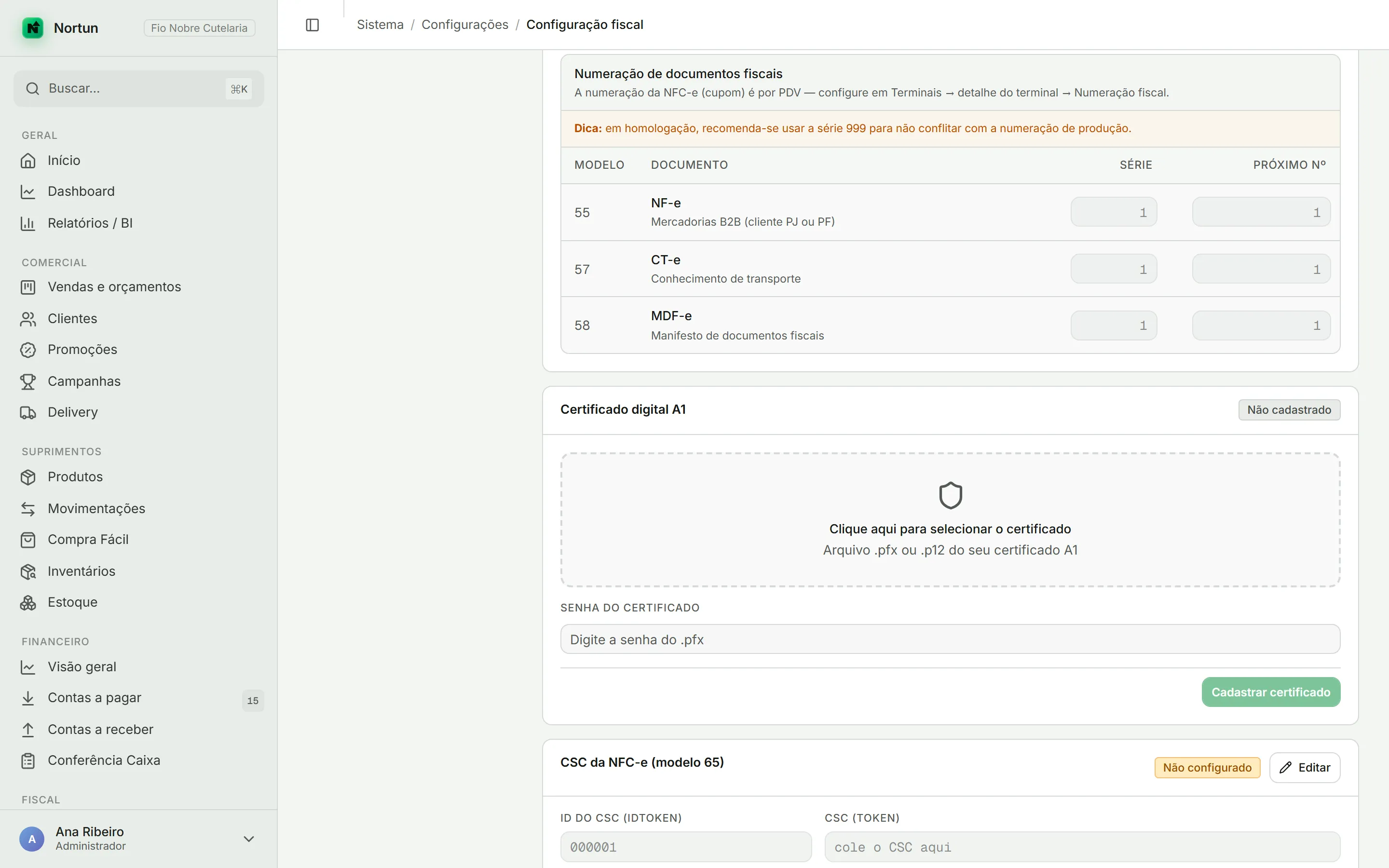
Task: Click Cadastrar certificado button
Action: click(x=1271, y=692)
